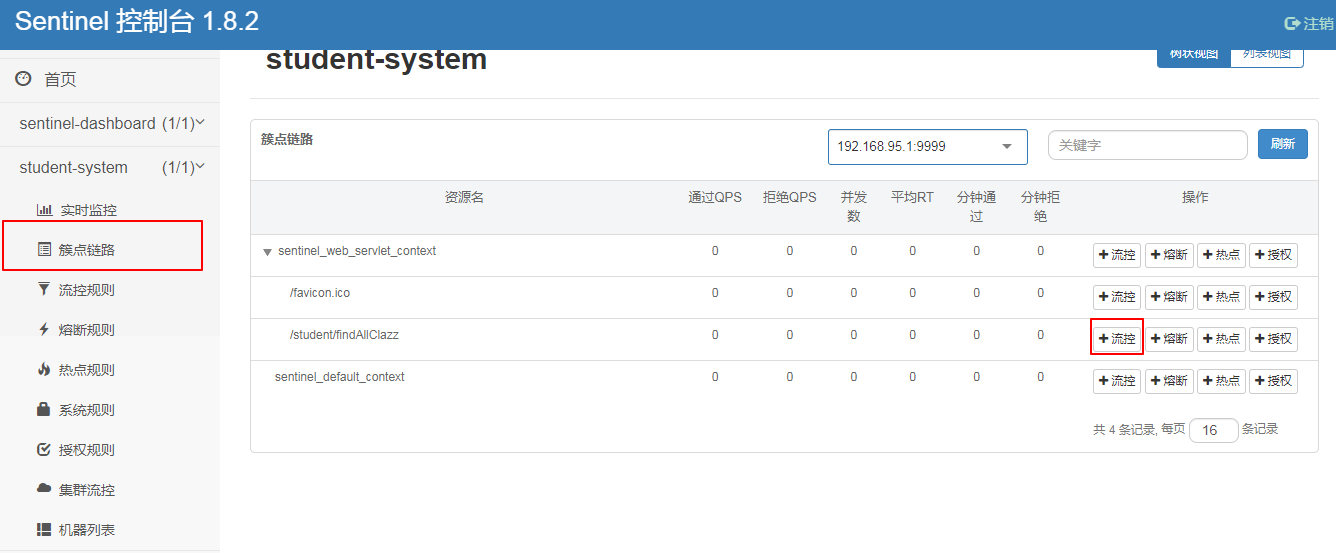The height and width of the screenshot is (553, 1336).
Task: Click the 系统规则 lock icon
Action: [x=44, y=409]
